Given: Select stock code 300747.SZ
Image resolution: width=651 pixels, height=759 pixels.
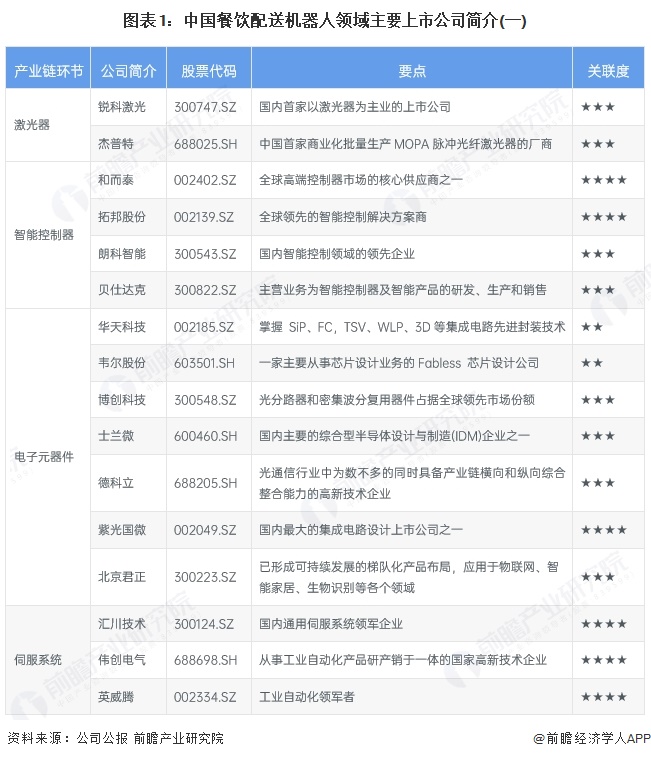Looking at the screenshot, I should point(205,106).
